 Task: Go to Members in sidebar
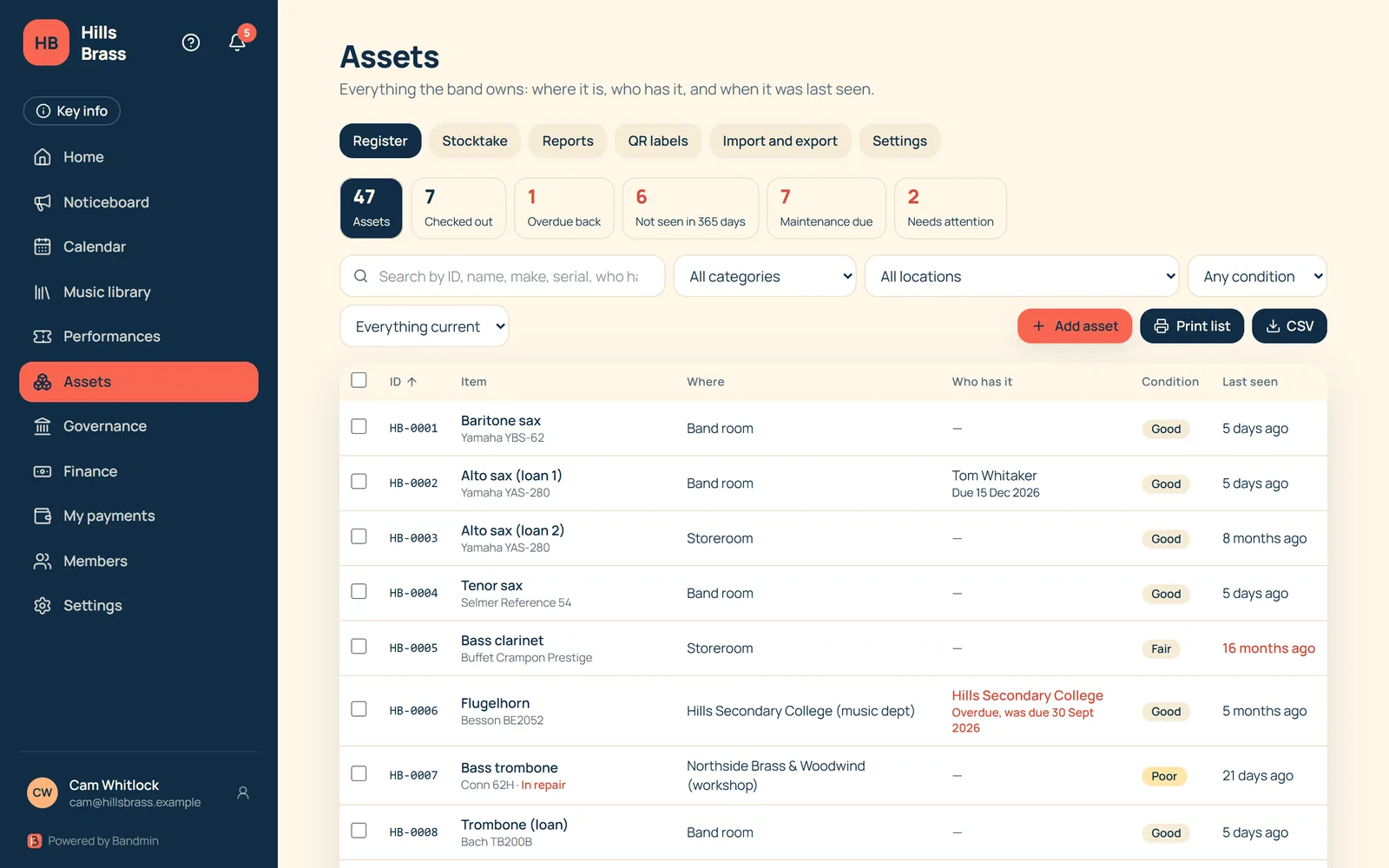click(139, 561)
